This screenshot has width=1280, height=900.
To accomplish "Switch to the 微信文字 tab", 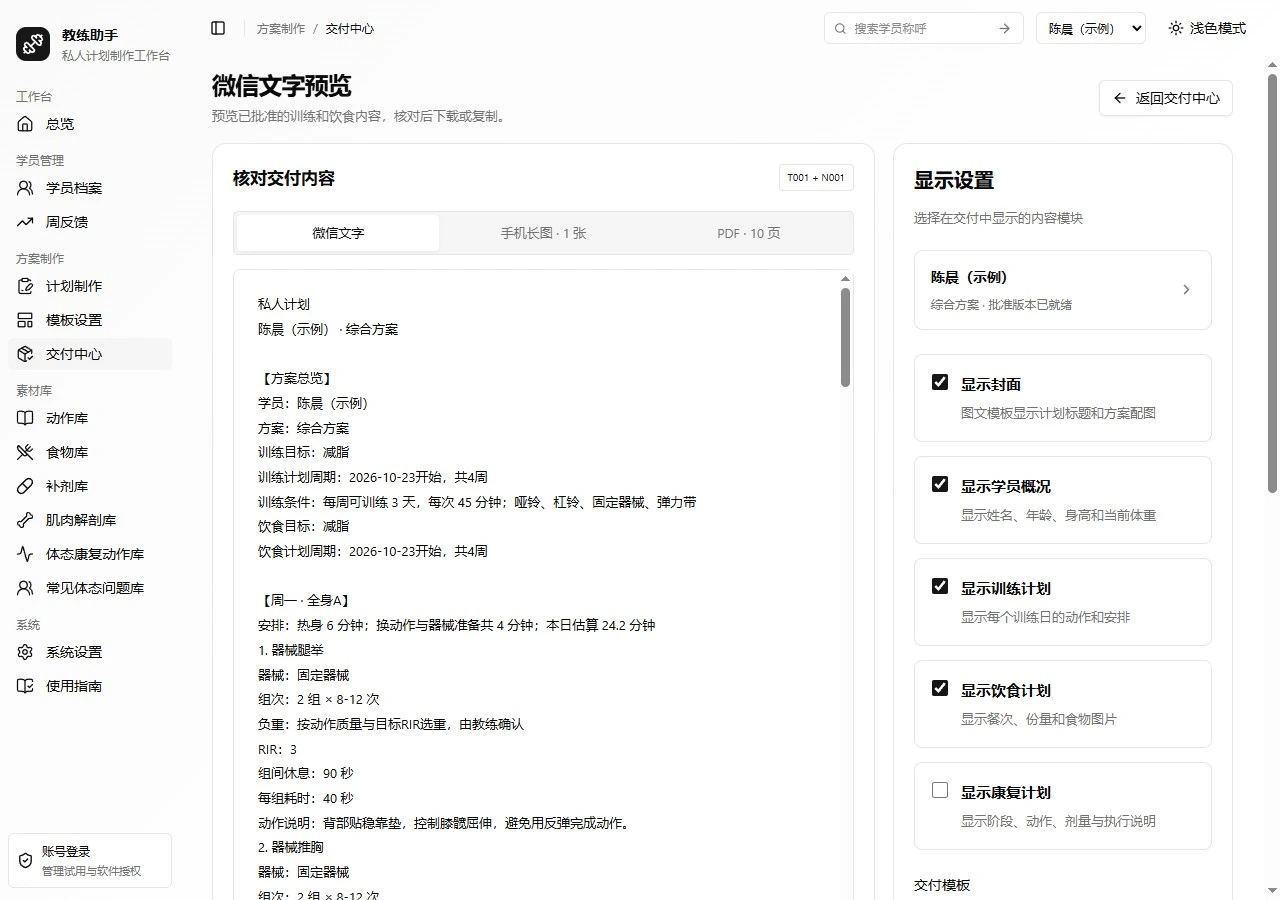I will pos(338,233).
